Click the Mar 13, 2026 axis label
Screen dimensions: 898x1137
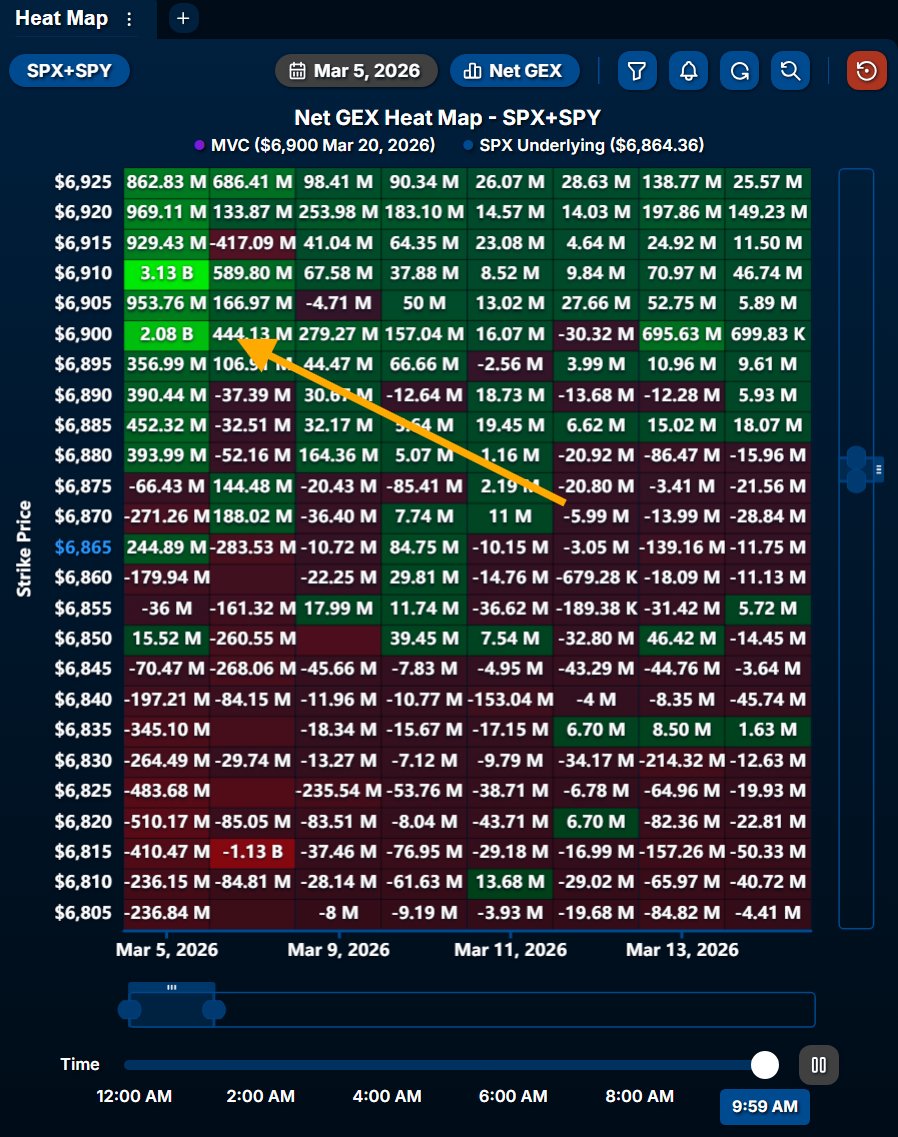click(682, 950)
